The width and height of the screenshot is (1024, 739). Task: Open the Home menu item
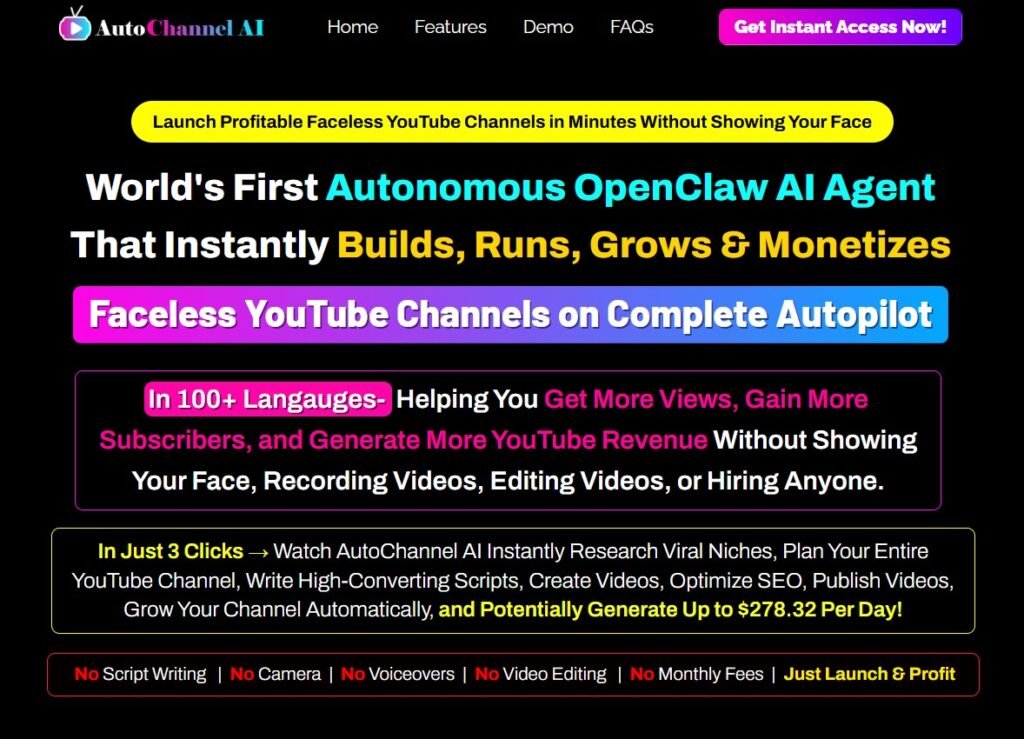click(353, 27)
